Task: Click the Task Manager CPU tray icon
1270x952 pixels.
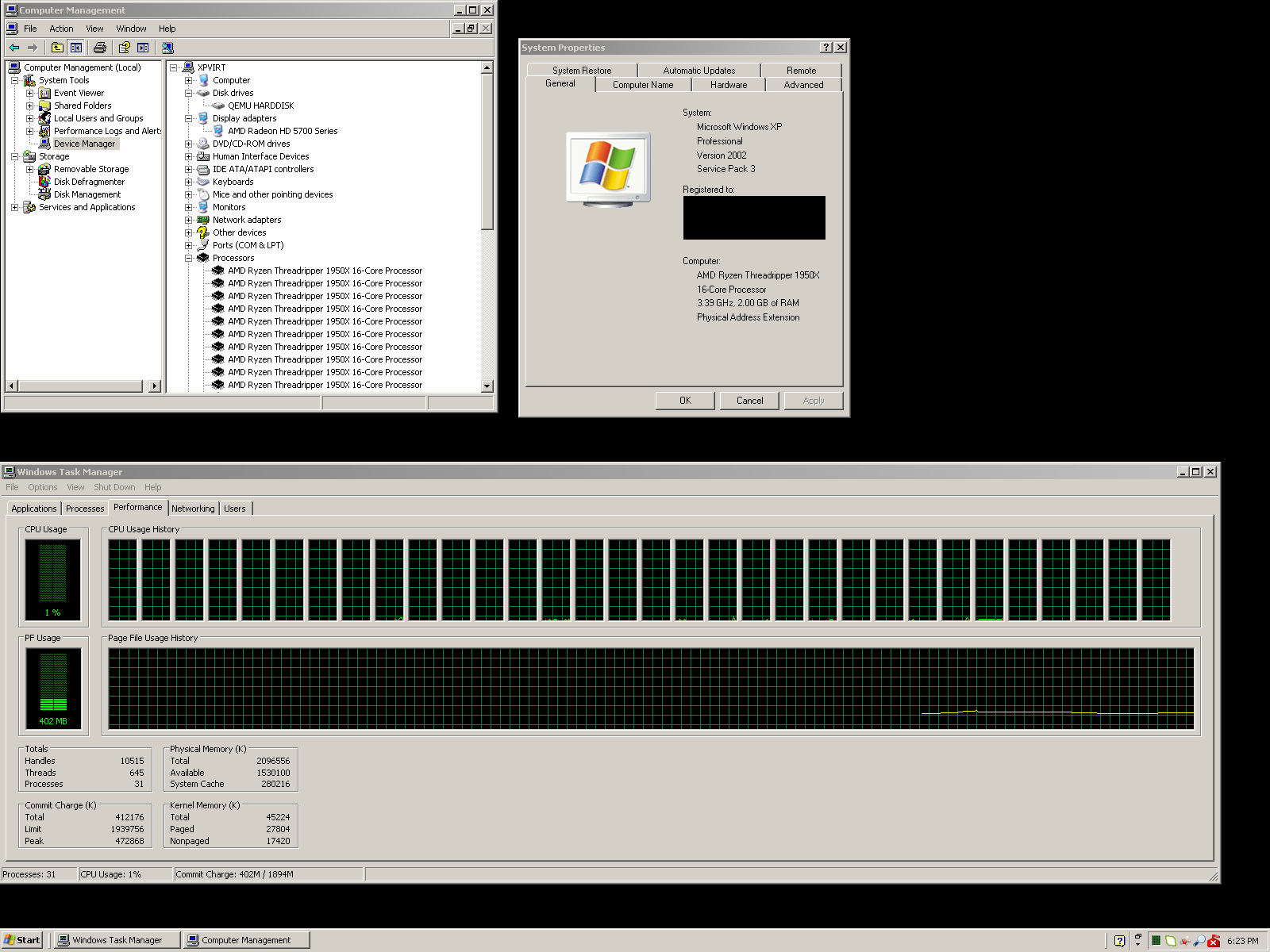Action: pyautogui.click(x=1156, y=941)
